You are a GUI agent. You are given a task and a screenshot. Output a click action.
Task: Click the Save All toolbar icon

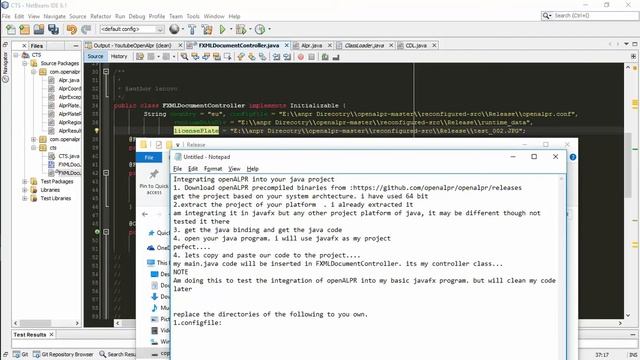tap(53, 29)
